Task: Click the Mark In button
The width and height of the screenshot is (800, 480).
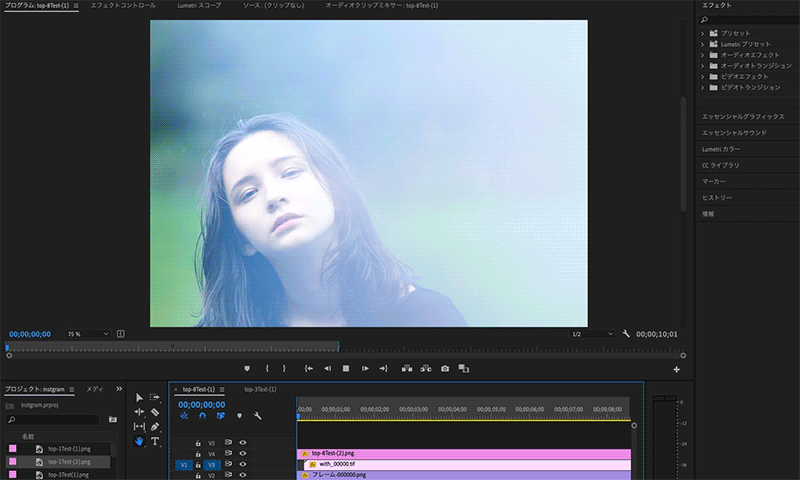Action: 267,368
